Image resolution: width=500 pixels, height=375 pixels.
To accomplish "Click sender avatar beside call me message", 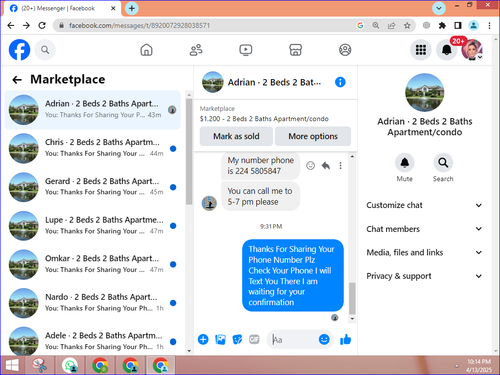I will pos(209,203).
